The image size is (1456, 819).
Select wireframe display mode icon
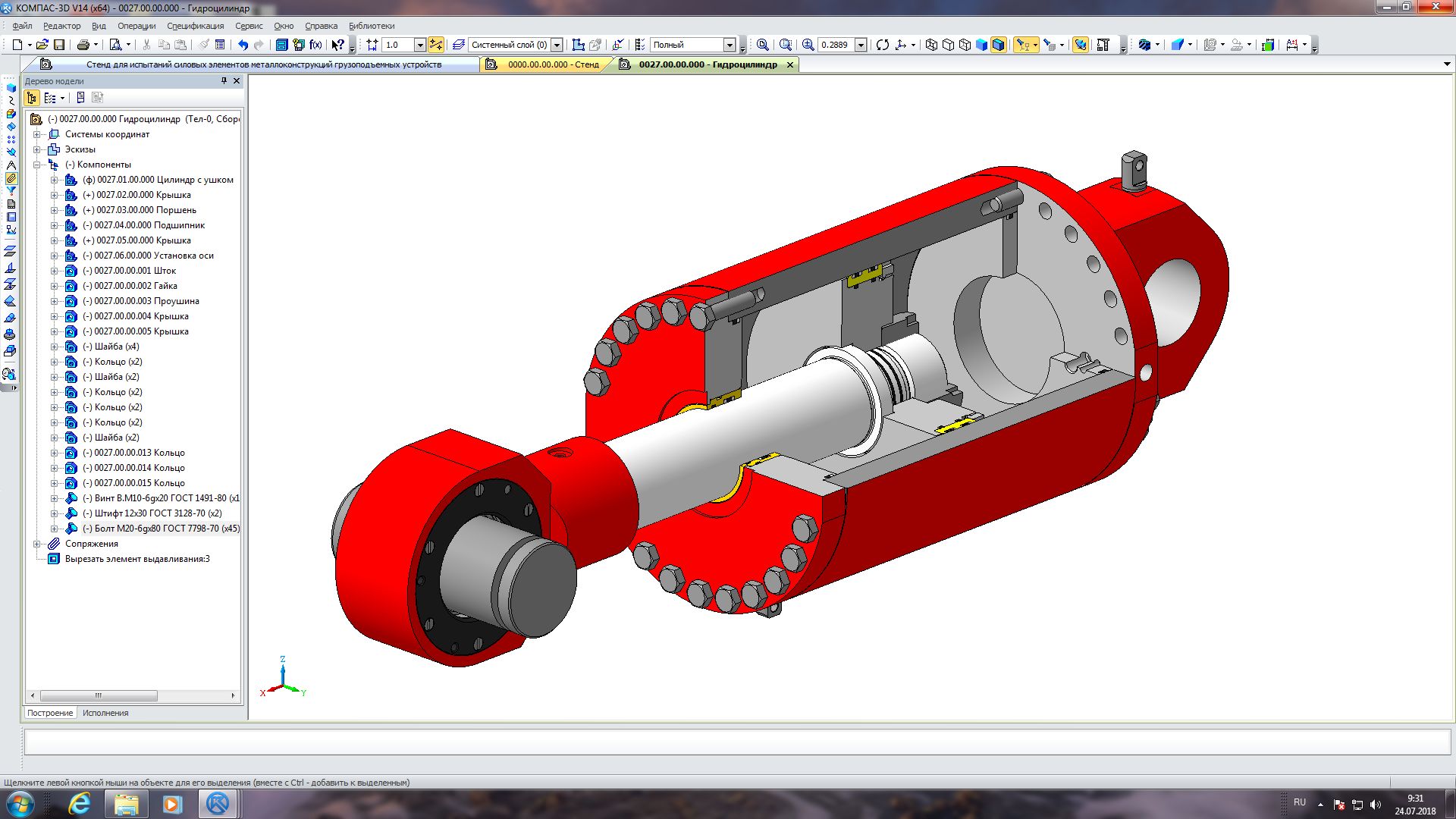tap(931, 45)
